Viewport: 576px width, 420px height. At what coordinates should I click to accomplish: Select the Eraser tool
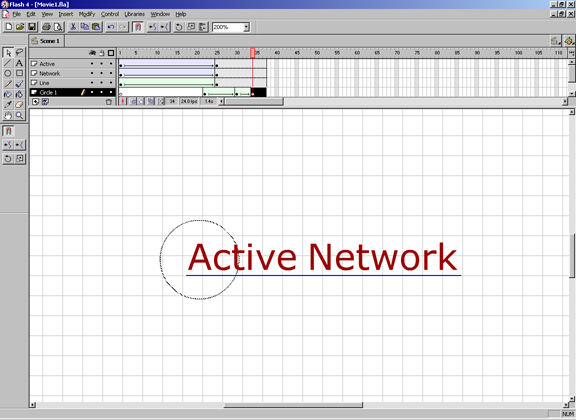coord(19,105)
